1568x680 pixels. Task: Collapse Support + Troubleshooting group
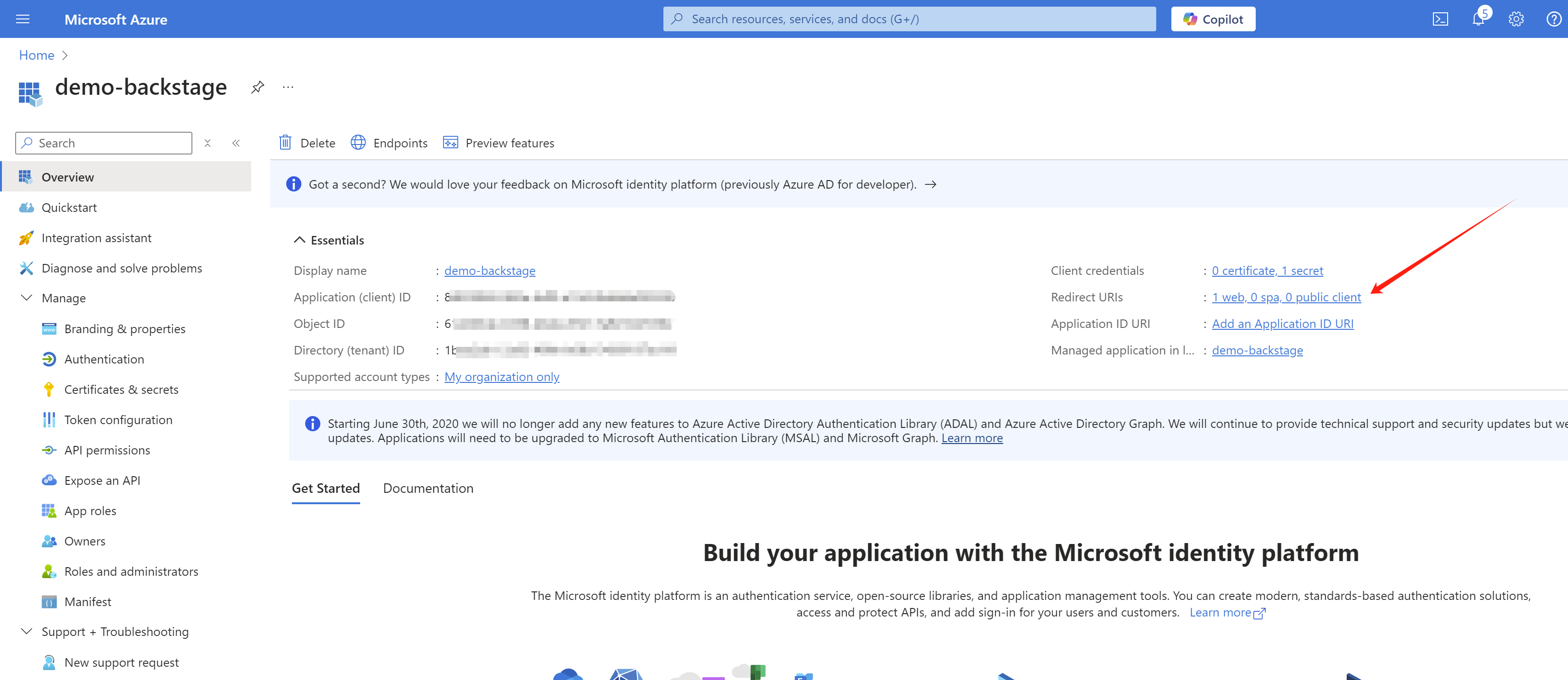[27, 631]
